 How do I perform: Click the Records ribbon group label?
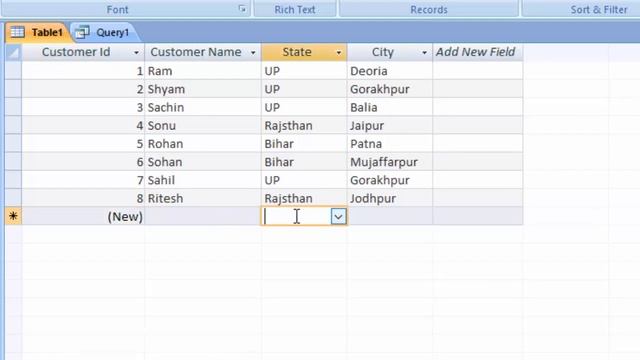429,9
